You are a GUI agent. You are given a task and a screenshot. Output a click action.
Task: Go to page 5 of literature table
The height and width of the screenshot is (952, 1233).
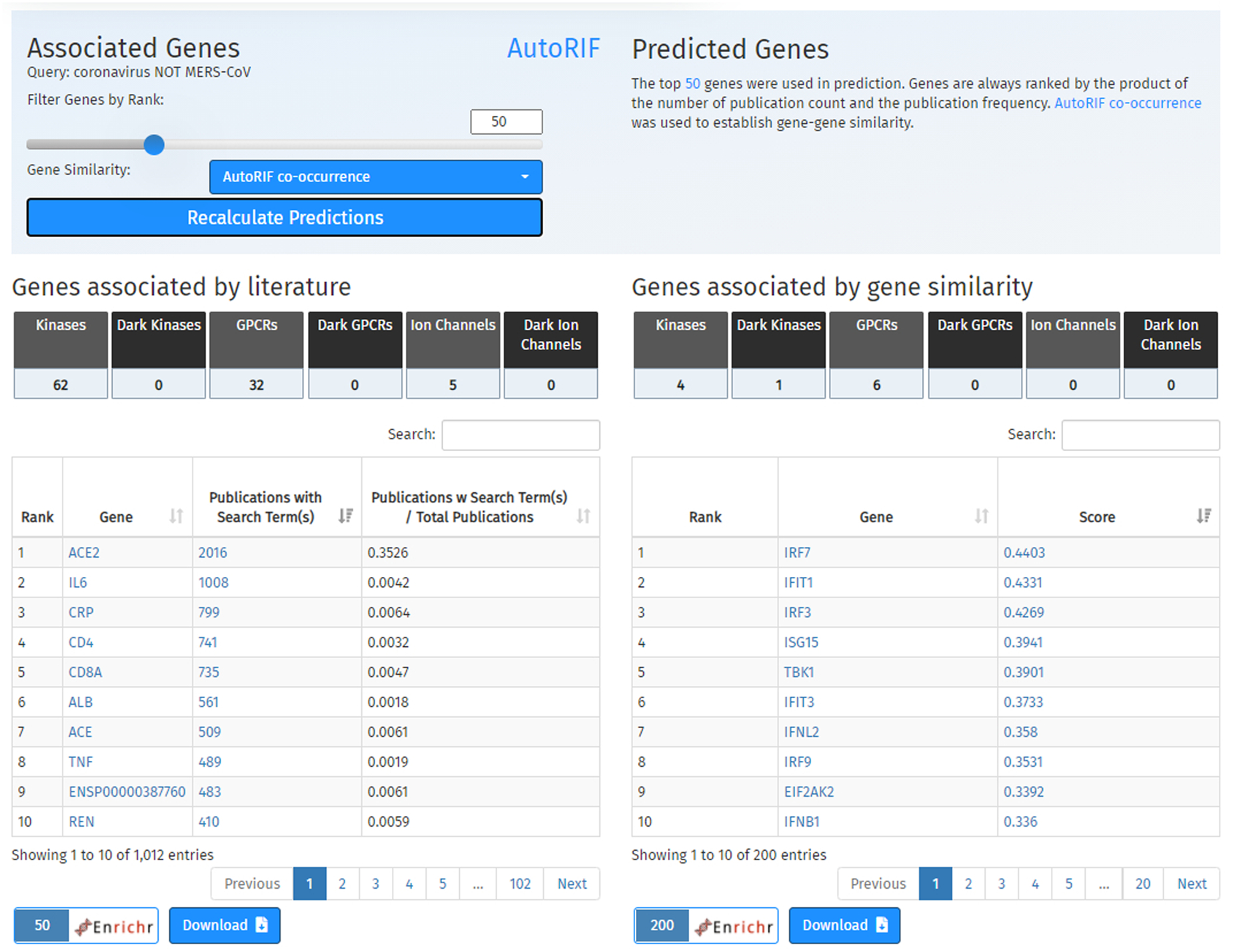(x=443, y=884)
